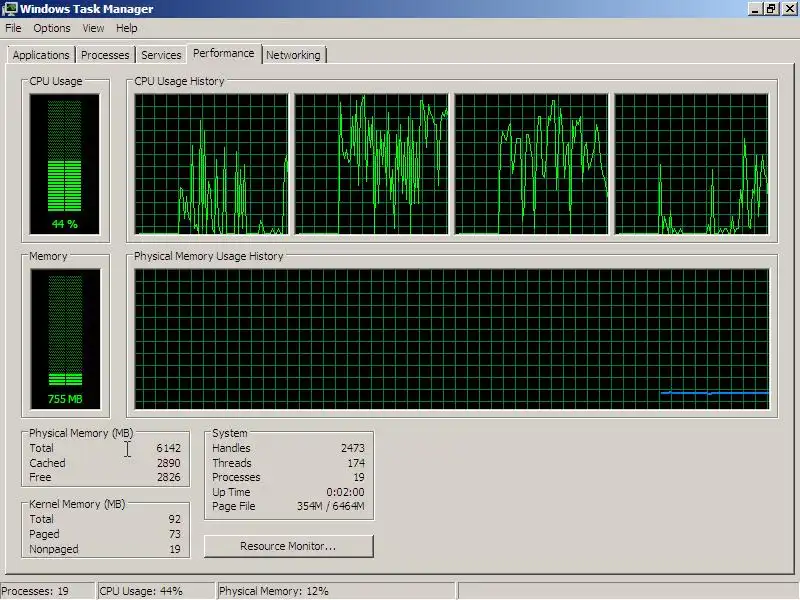The image size is (800, 600).
Task: Click the second CPU usage history graph
Action: [x=371, y=164]
